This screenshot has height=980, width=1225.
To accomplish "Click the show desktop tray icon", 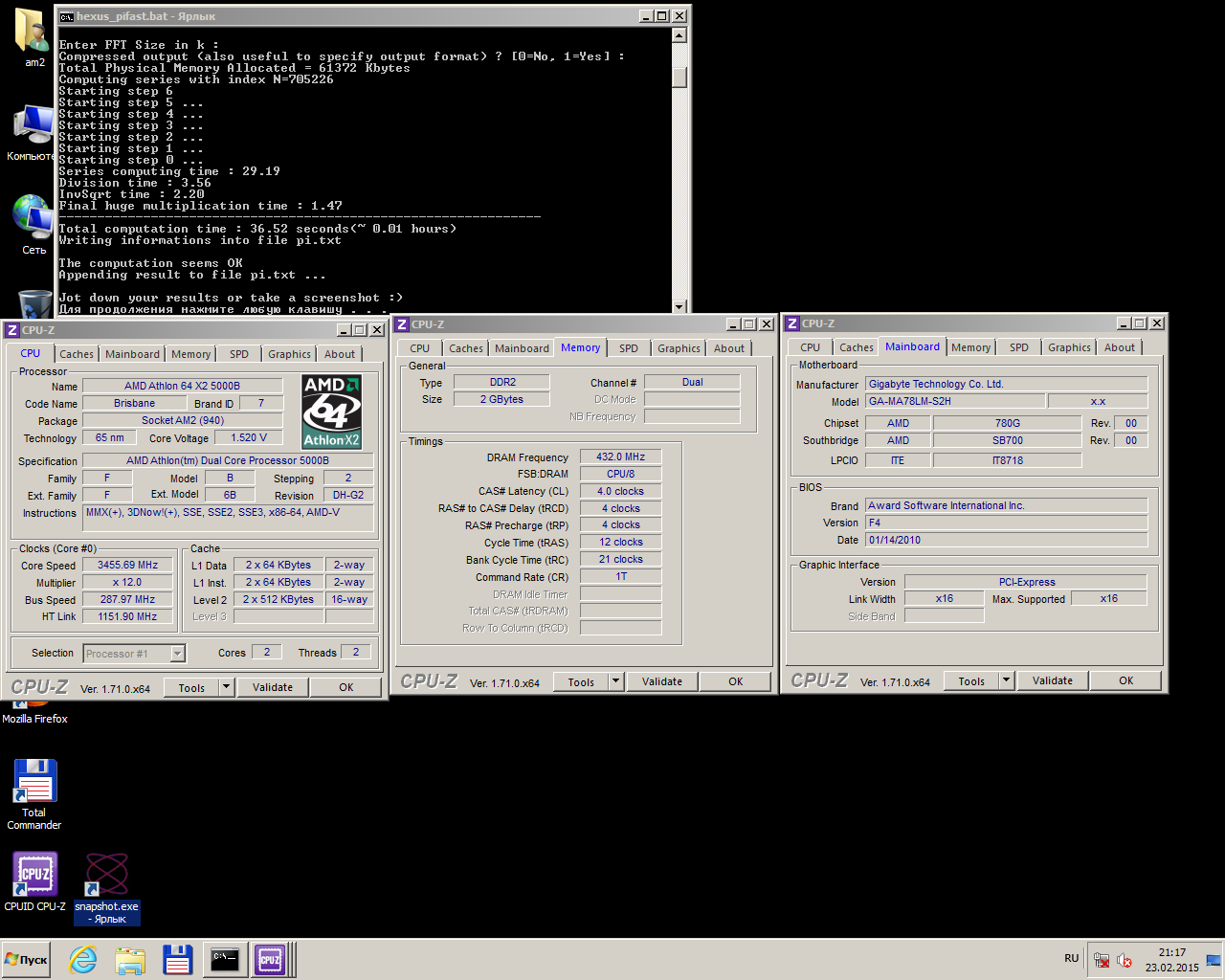I will pyautogui.click(x=1214, y=960).
